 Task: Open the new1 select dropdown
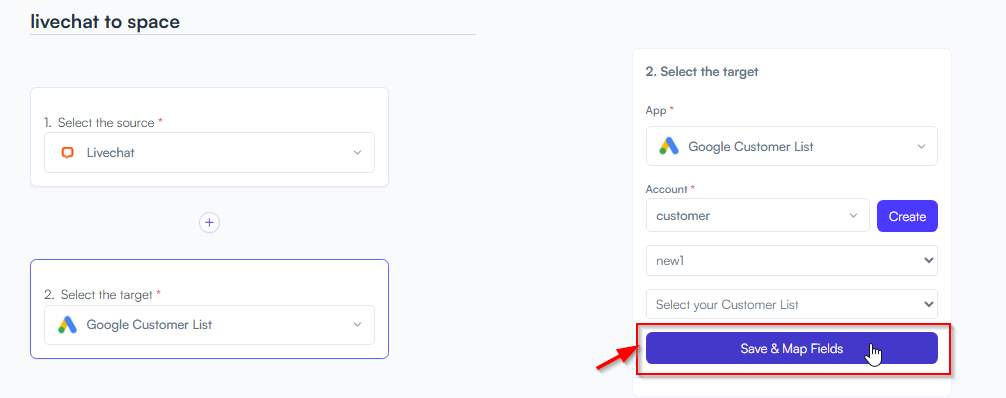tap(792, 261)
